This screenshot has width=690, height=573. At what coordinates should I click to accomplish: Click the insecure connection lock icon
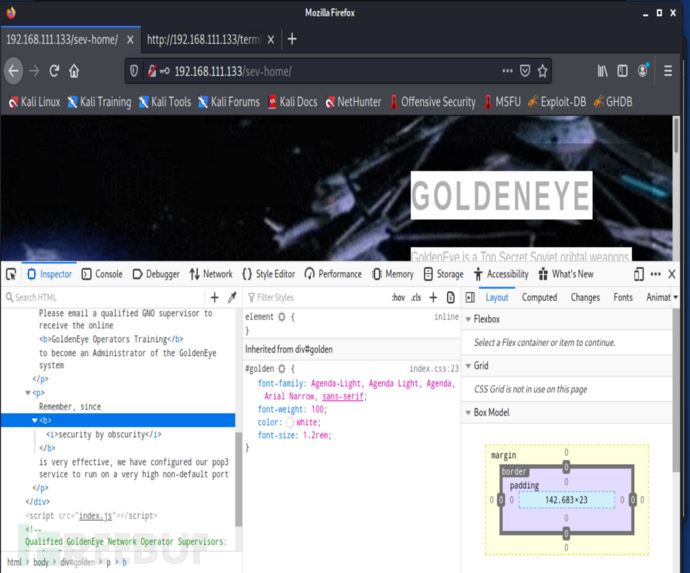pos(152,71)
